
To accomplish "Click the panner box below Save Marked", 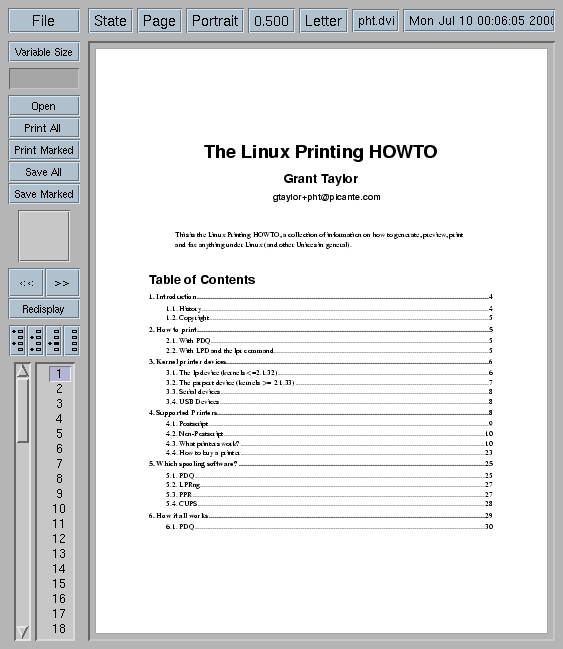I will (44, 236).
